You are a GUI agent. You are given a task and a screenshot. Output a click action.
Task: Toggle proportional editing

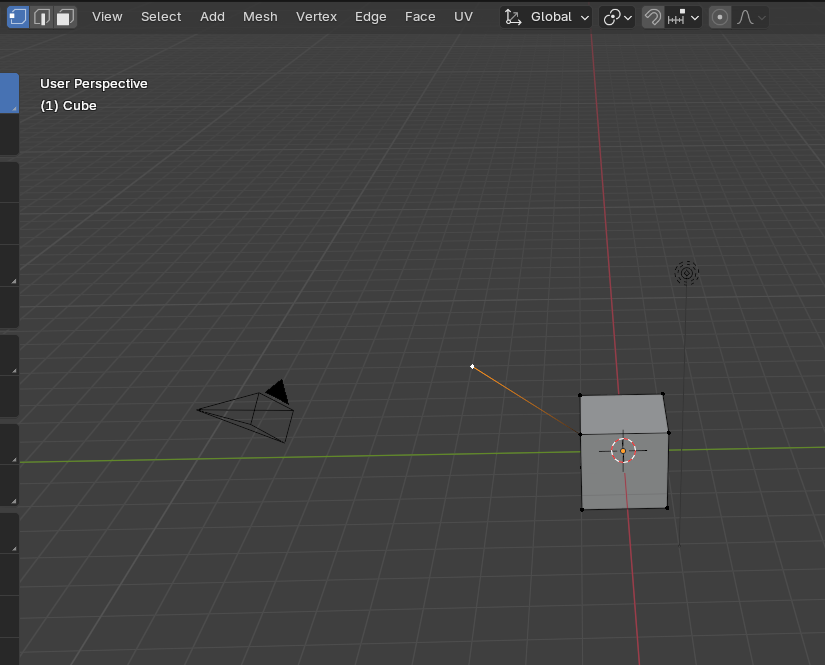click(x=720, y=17)
